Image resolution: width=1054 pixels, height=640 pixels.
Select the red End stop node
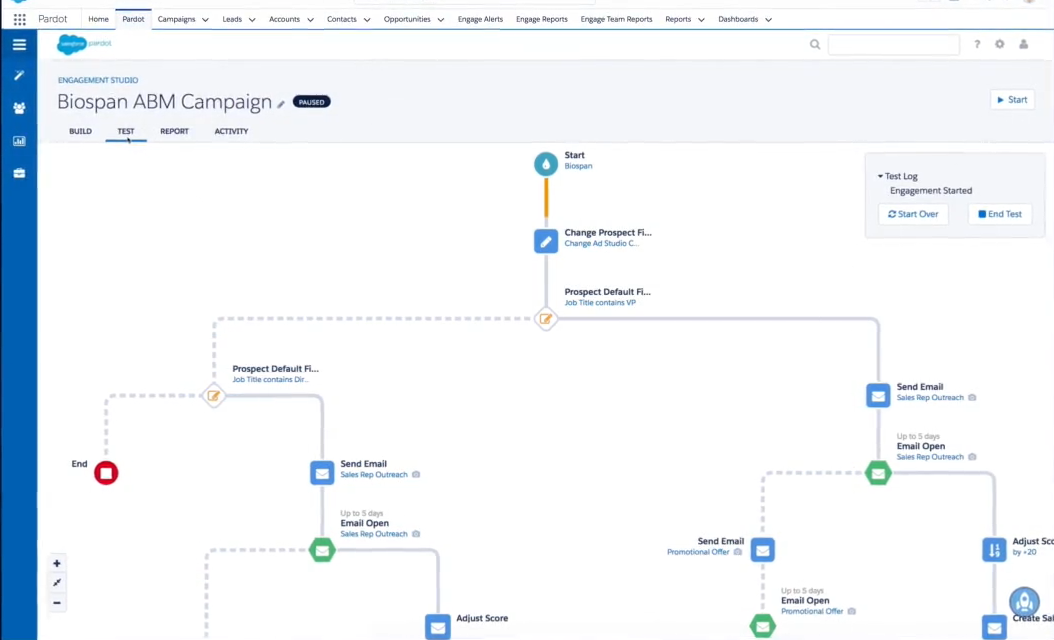(x=106, y=473)
